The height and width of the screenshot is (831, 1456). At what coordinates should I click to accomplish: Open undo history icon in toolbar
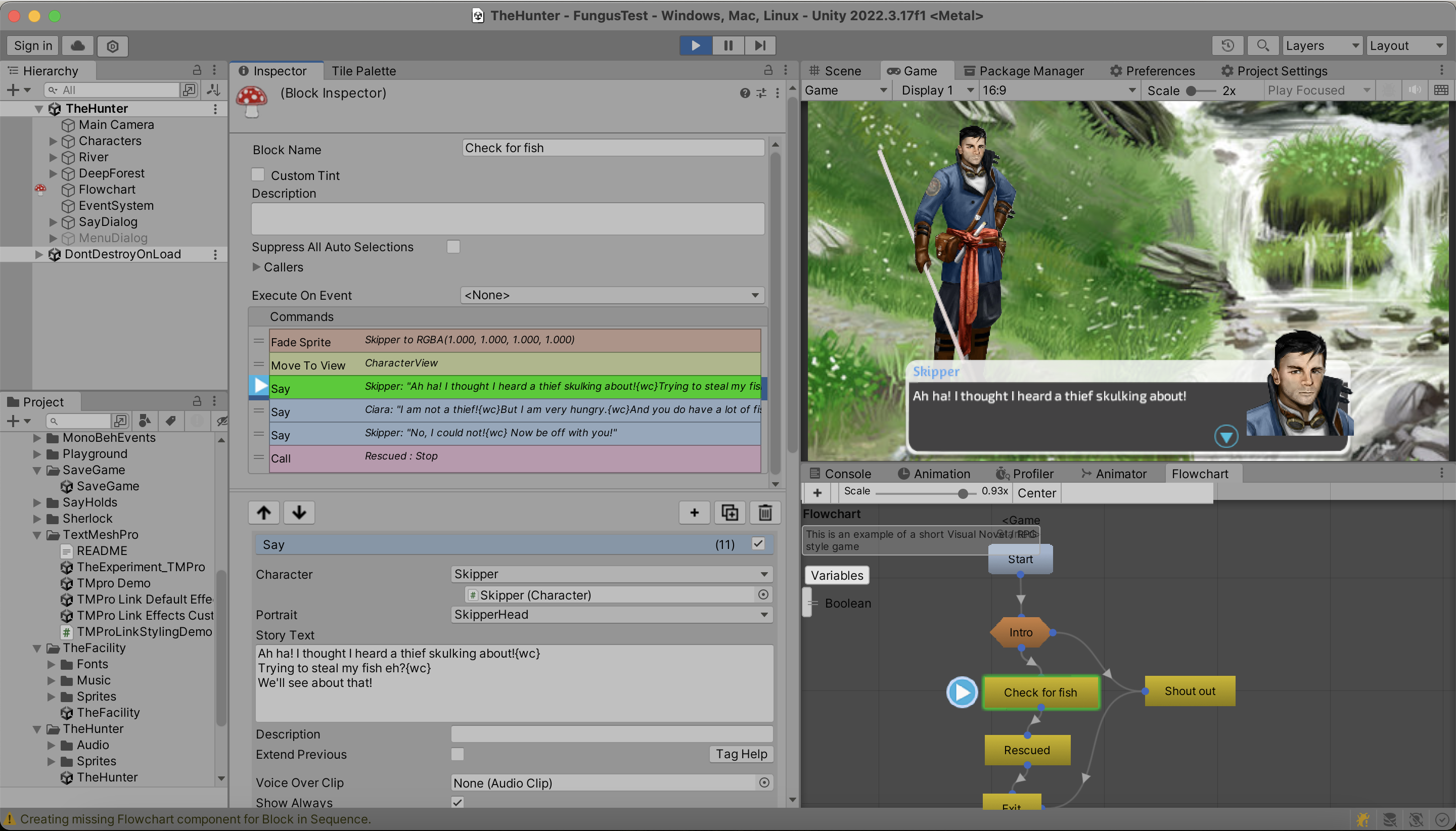point(1227,45)
